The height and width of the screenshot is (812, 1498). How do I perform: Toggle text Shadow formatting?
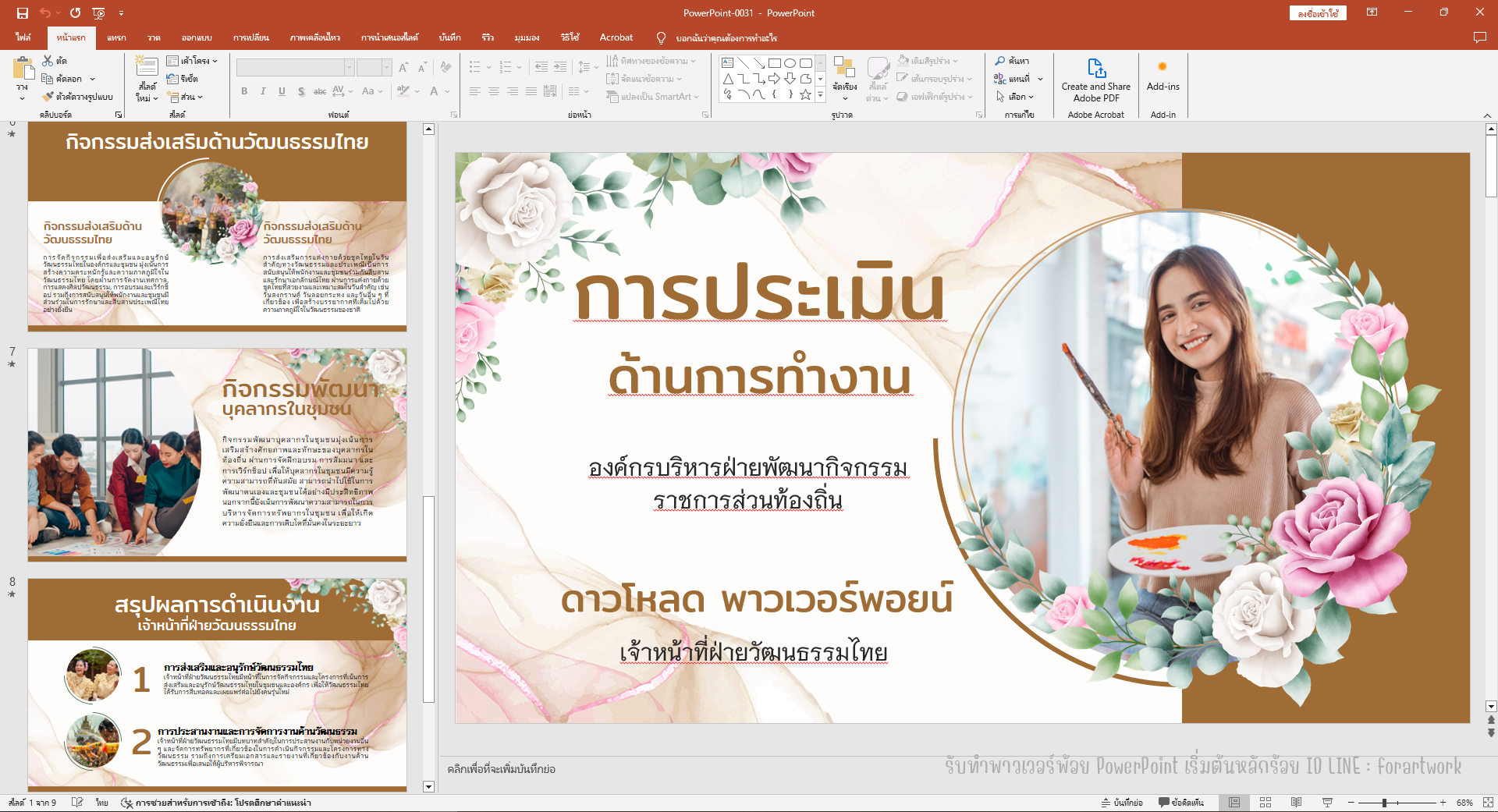[x=301, y=91]
